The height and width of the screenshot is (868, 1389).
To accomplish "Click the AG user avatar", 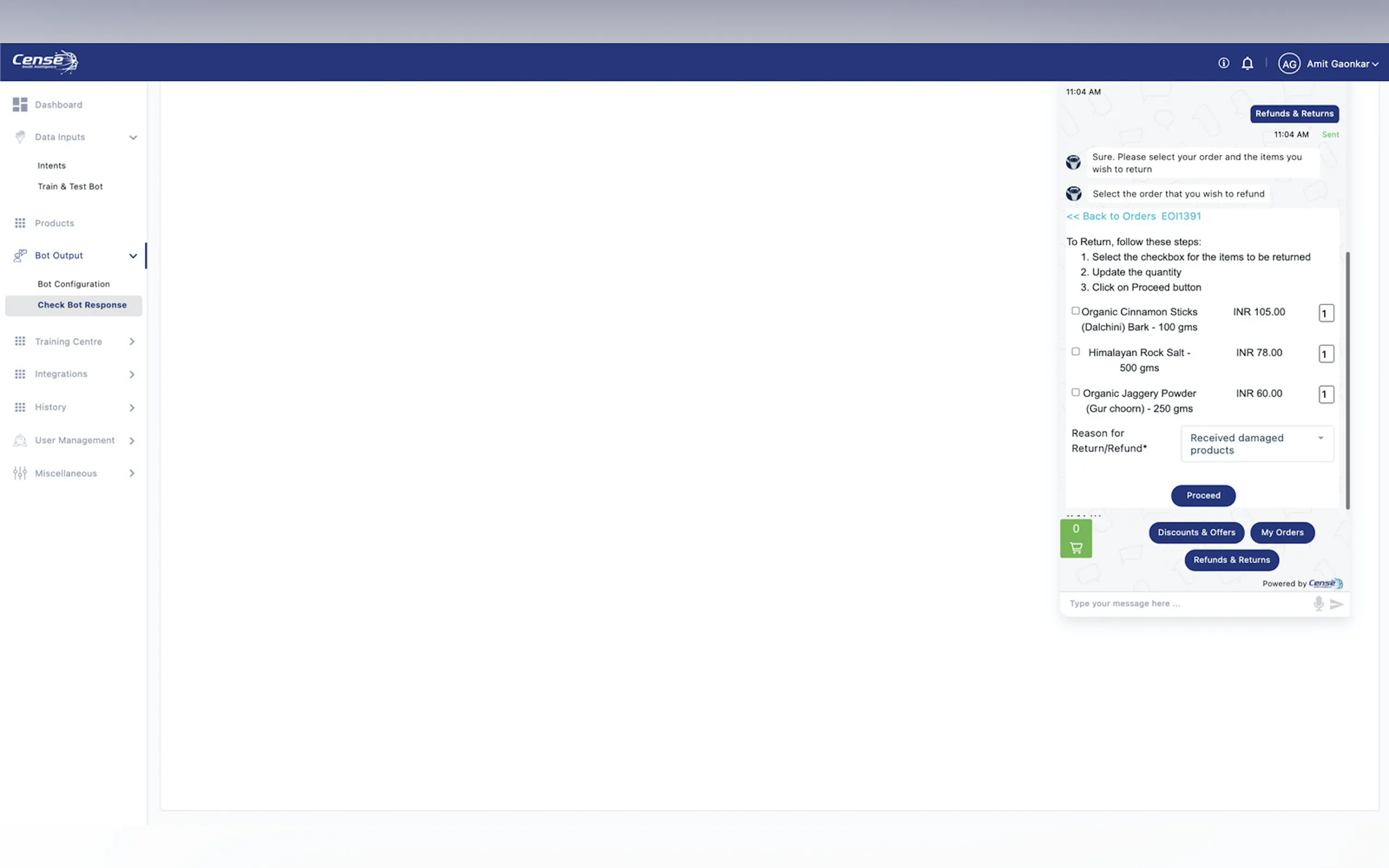I will point(1288,64).
